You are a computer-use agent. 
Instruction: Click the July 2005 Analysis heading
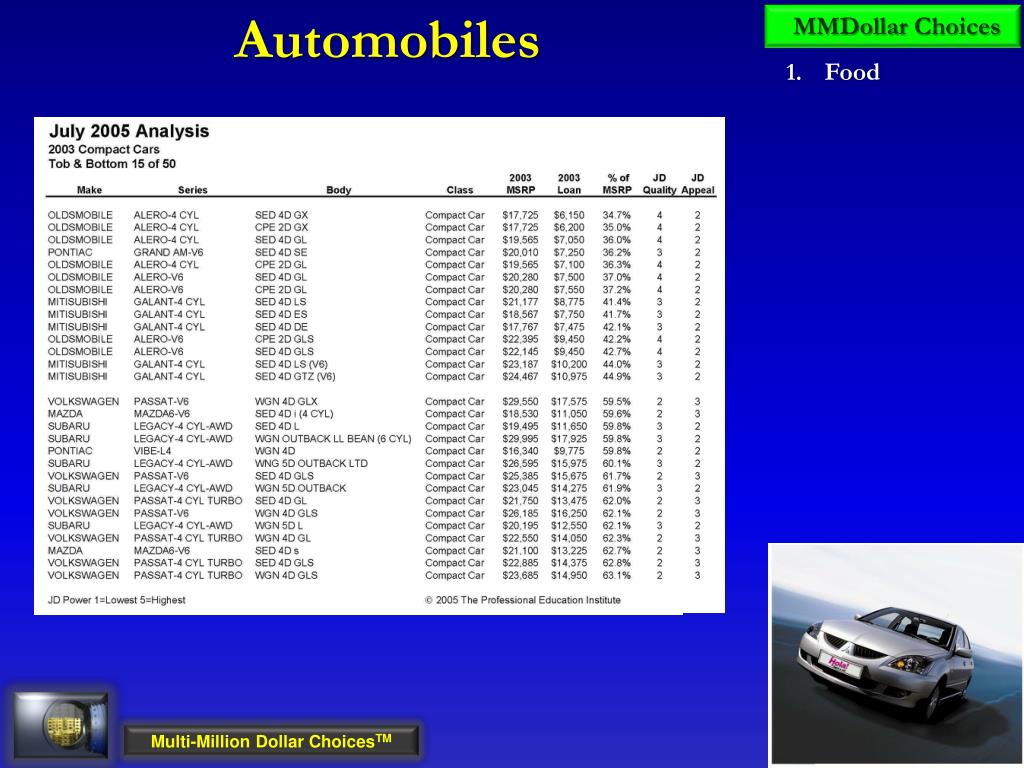pyautogui.click(x=129, y=131)
